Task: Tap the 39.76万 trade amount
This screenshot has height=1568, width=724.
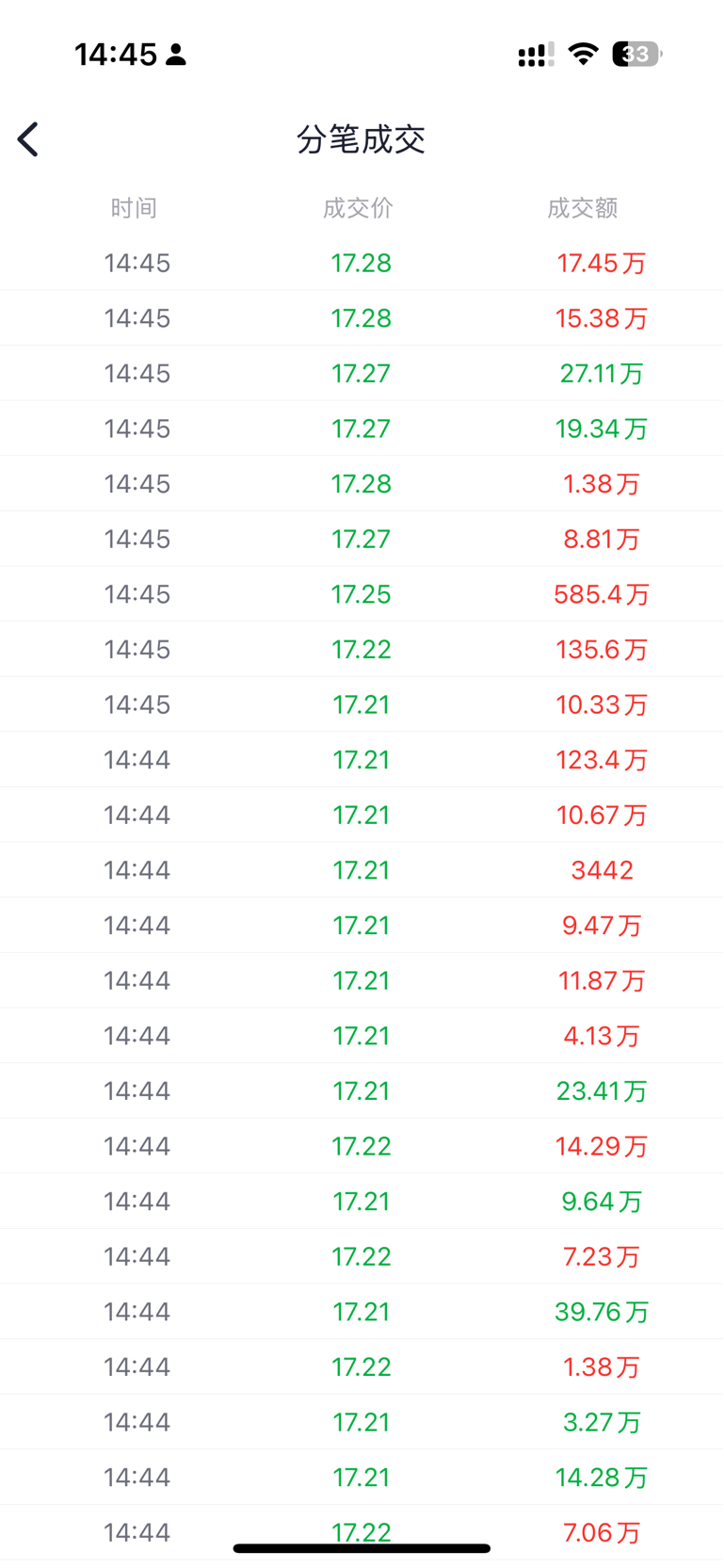Action: click(x=602, y=1312)
